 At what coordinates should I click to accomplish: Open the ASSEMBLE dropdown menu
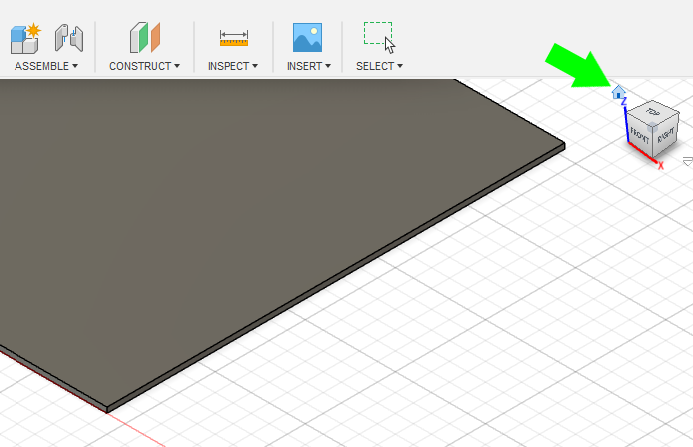[45, 66]
